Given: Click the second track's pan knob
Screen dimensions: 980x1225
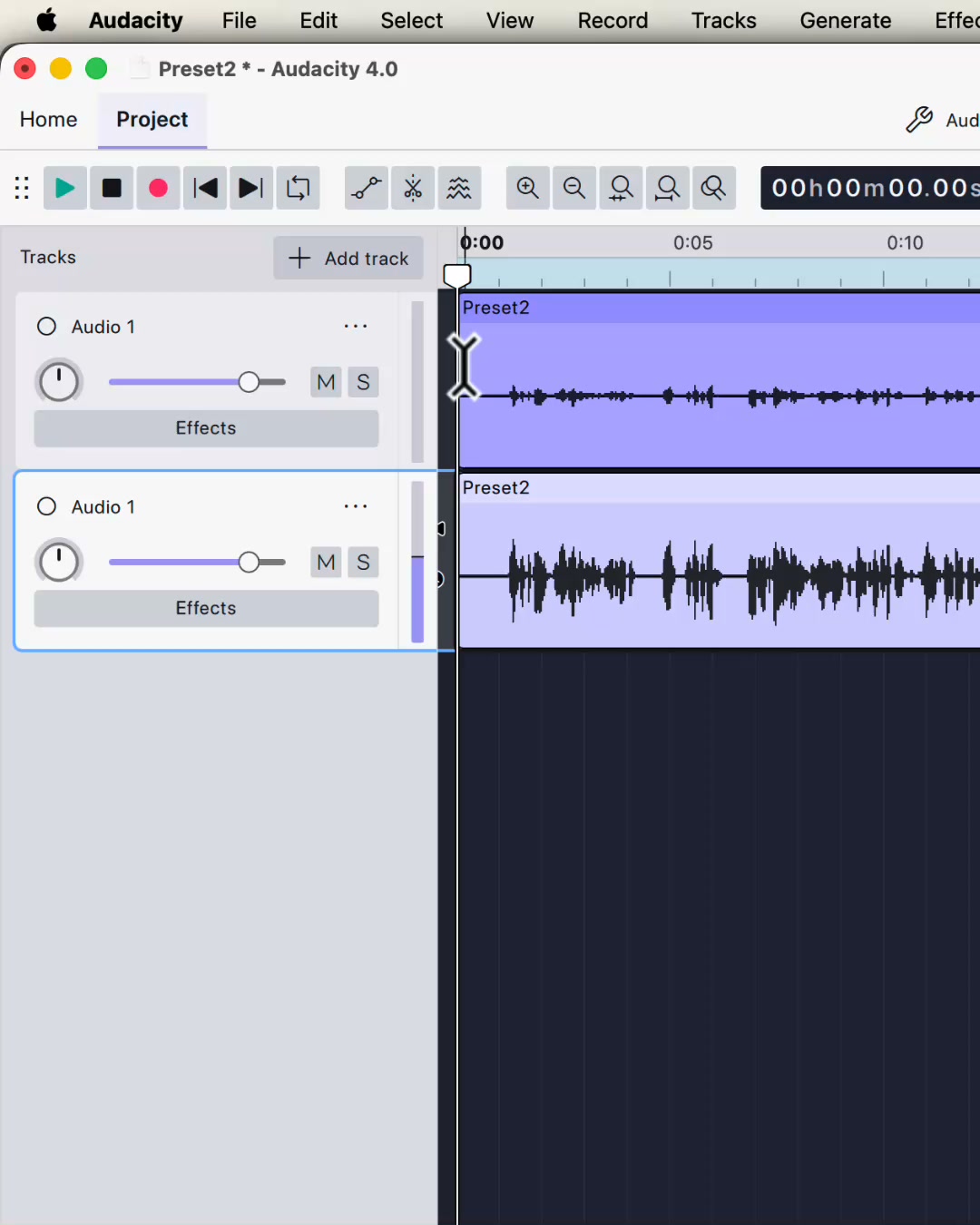Looking at the screenshot, I should click(x=59, y=563).
